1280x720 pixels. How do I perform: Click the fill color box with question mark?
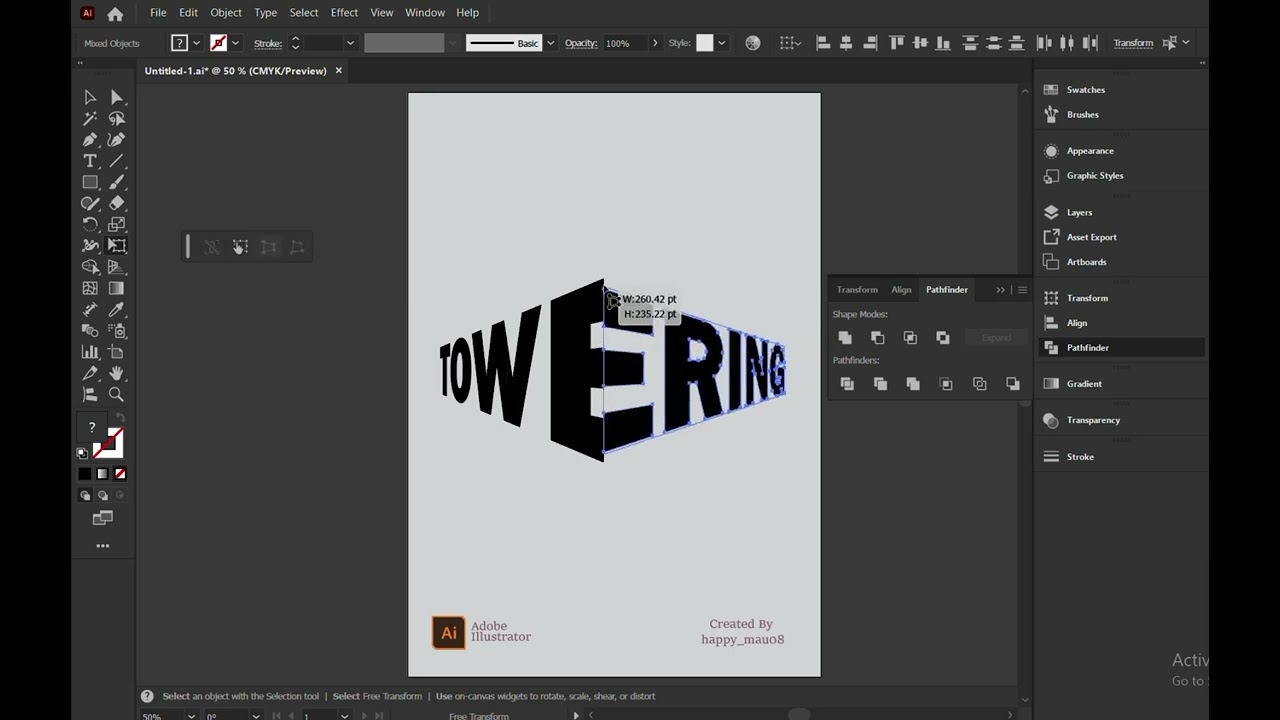click(92, 428)
